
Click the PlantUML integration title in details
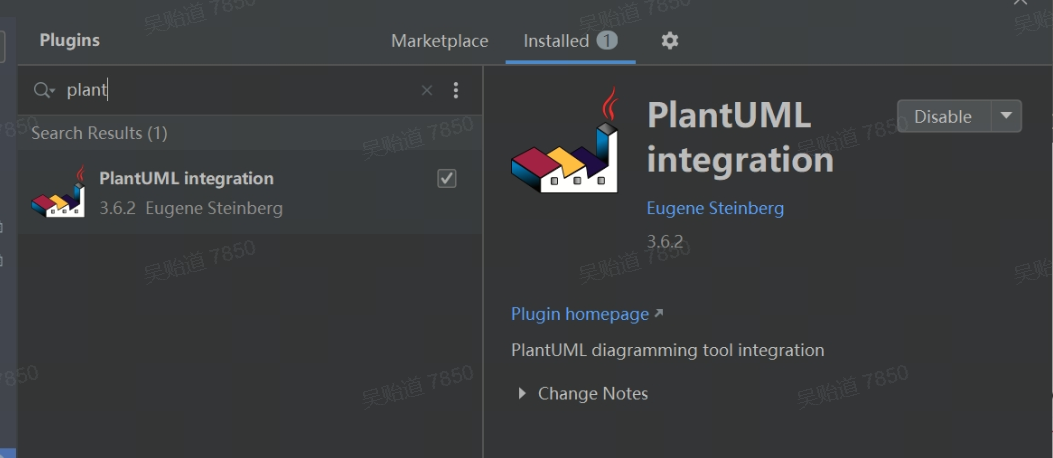pyautogui.click(x=740, y=137)
